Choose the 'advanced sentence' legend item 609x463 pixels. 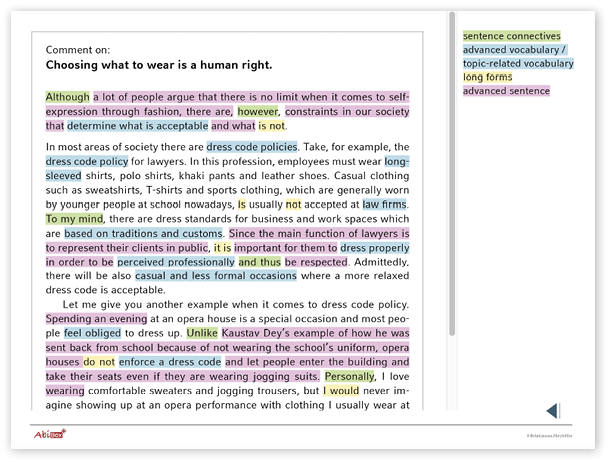click(x=506, y=91)
